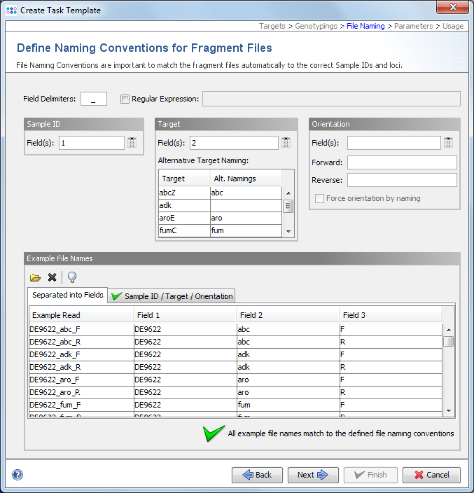Switch to Sample ID / Target / Orientation tab
The width and height of the screenshot is (474, 493).
pyautogui.click(x=172, y=296)
